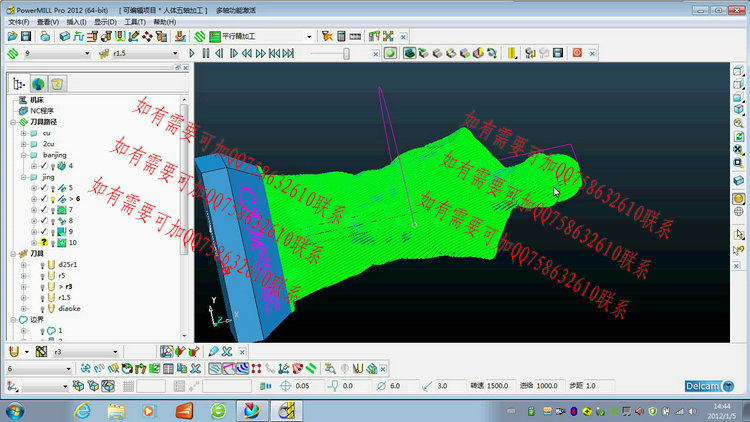Click the measure ruler icon
Screen dimensions: 750x422
point(355,36)
